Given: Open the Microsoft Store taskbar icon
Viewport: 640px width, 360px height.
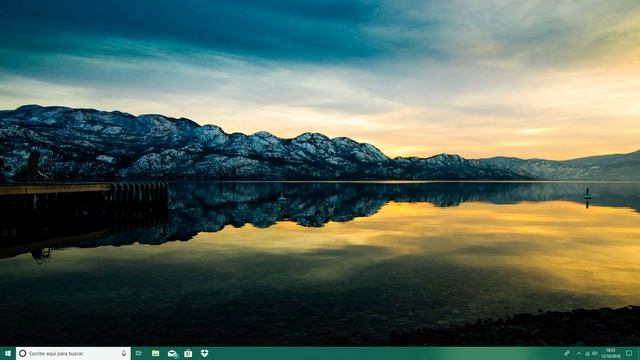Looking at the screenshot, I should click(188, 353).
